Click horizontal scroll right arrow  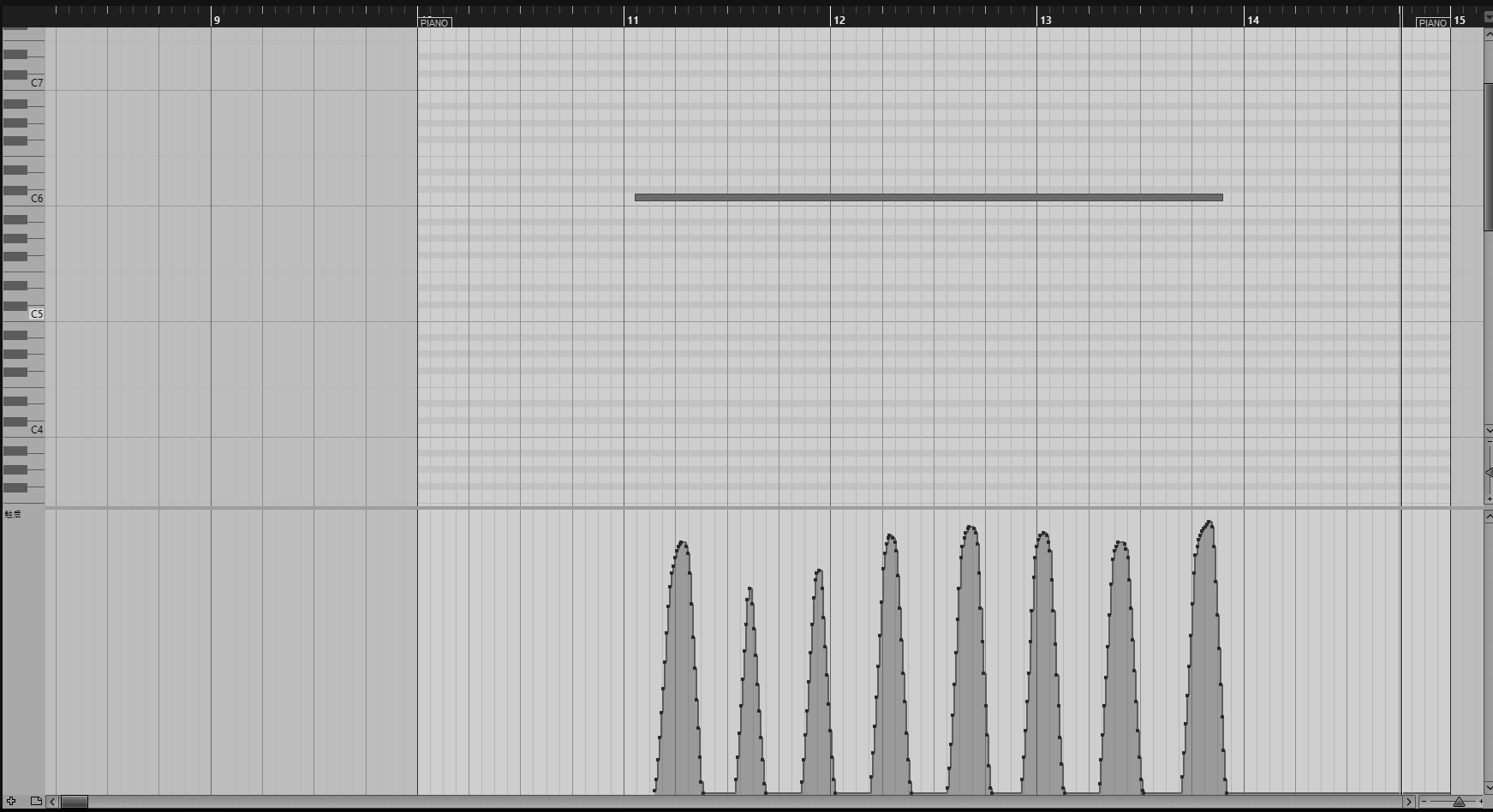(x=1408, y=802)
